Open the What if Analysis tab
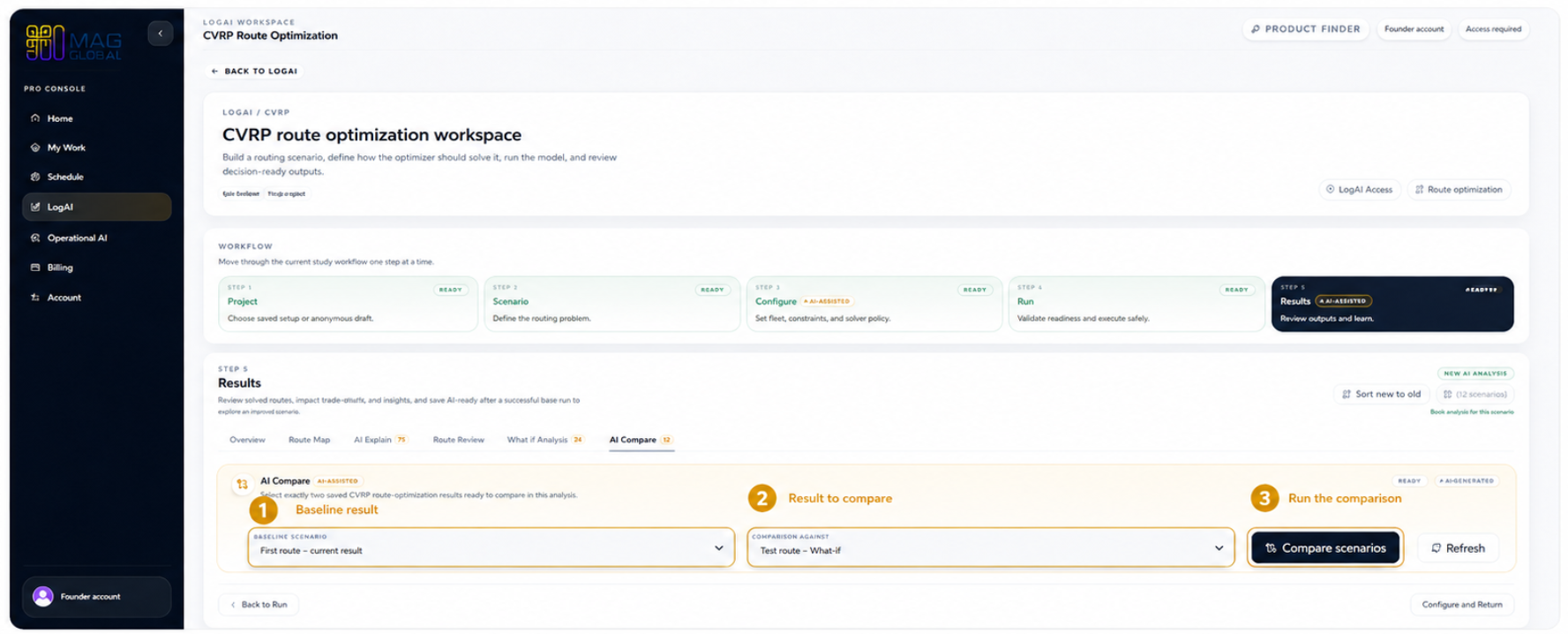The image size is (1568, 634). (x=544, y=440)
